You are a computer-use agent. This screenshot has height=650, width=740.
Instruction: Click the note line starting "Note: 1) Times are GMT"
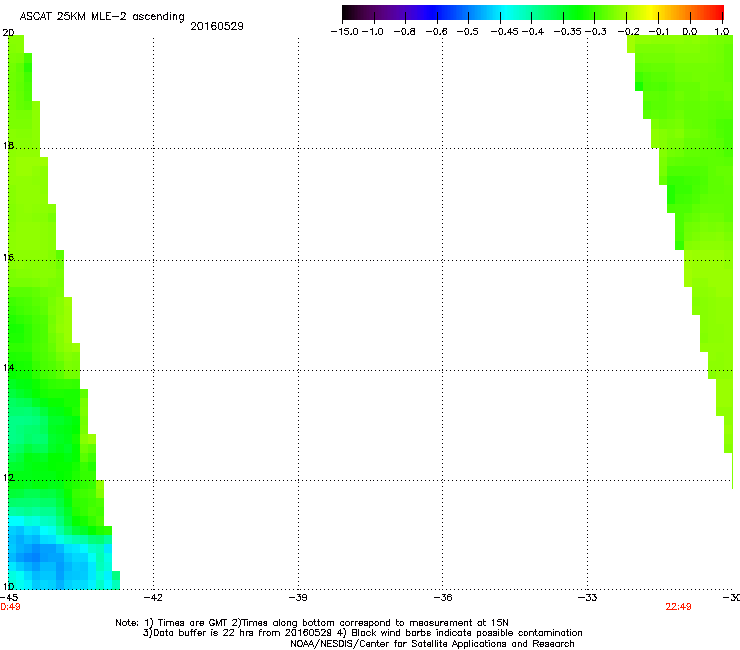tap(312, 623)
